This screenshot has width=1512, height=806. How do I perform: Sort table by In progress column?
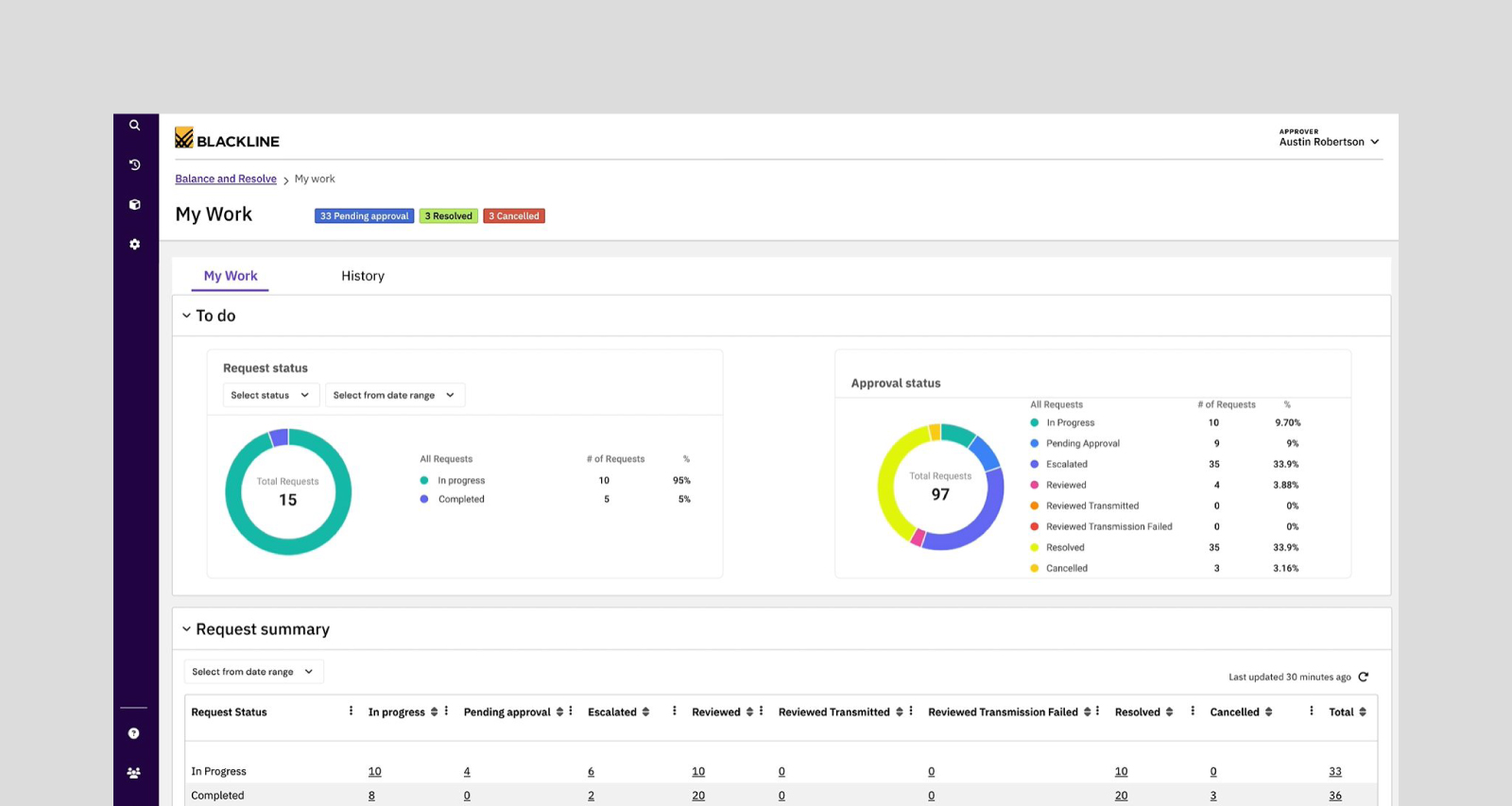434,712
